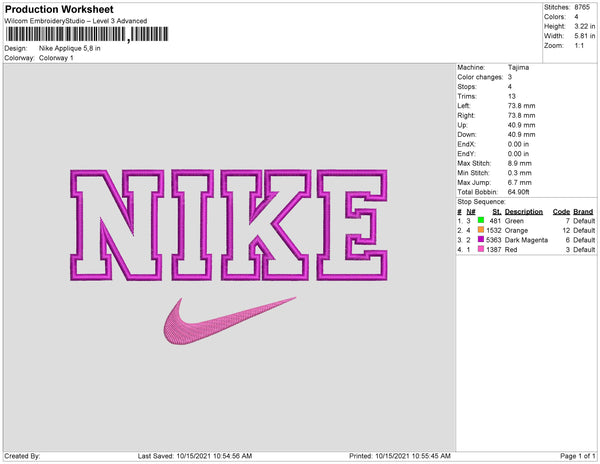Click the Max Jump value 6.7 mm
Viewport: 600px width, 464px height.
pos(520,182)
